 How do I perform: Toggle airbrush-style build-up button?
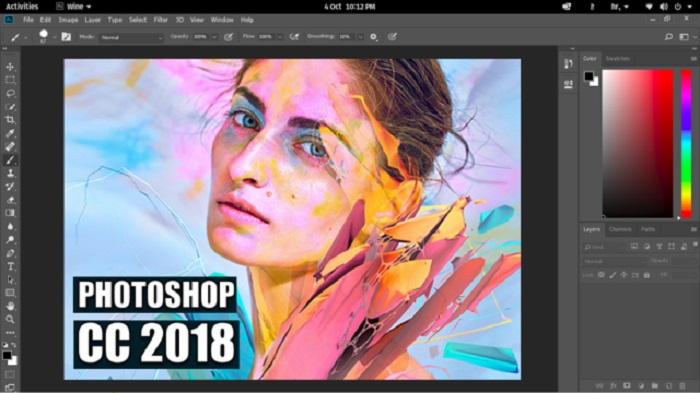pyautogui.click(x=294, y=37)
